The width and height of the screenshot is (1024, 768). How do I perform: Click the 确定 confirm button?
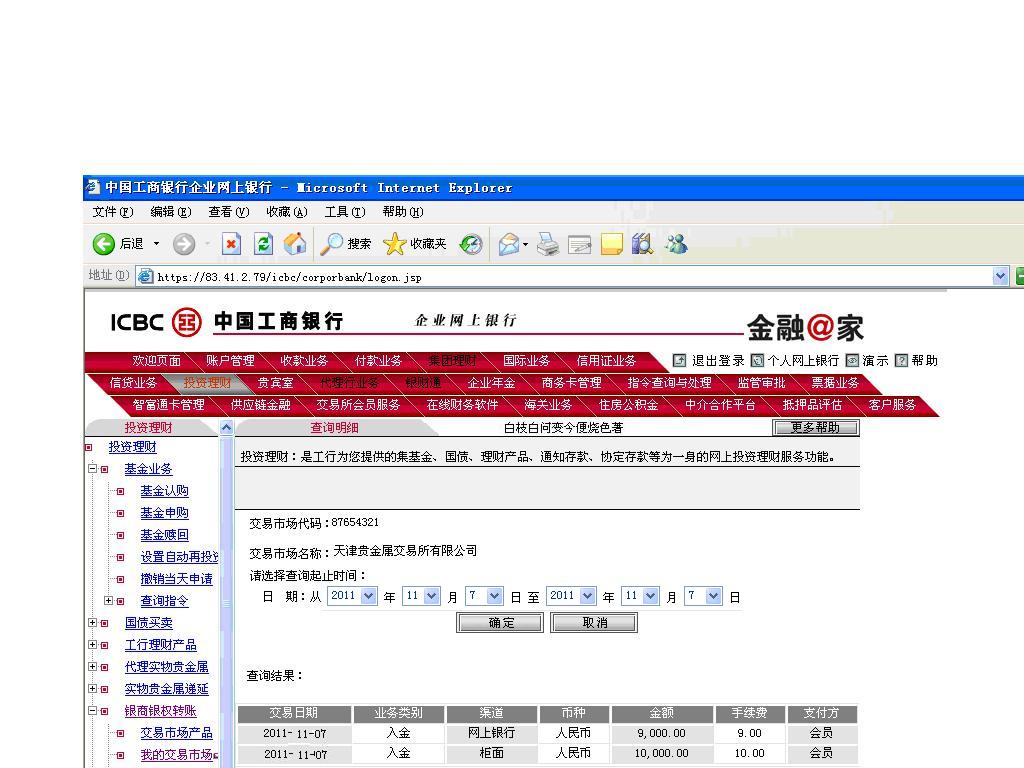(x=500, y=623)
